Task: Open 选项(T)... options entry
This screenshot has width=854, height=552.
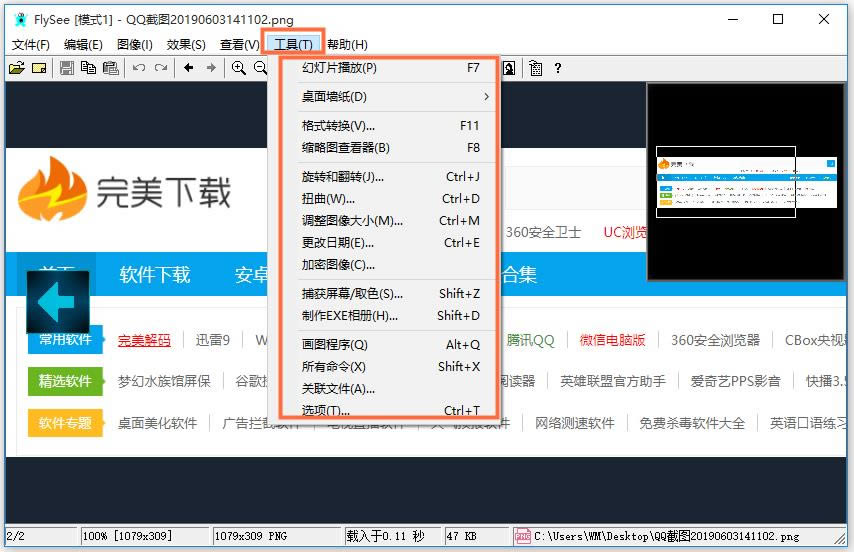Action: 389,410
